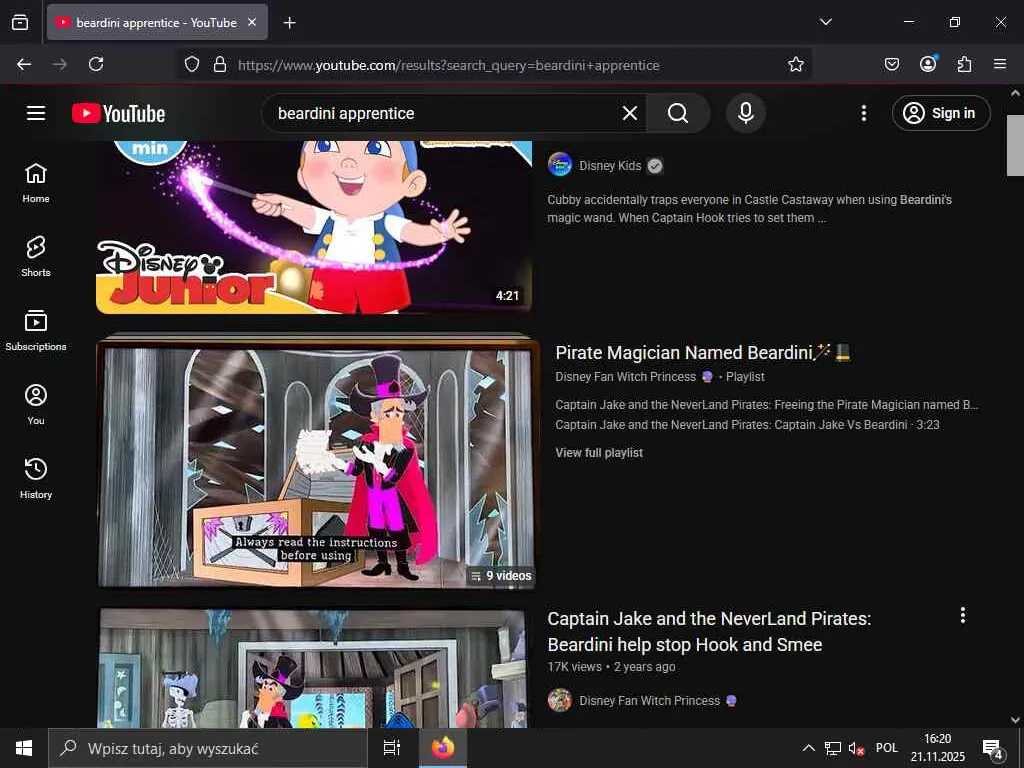The width and height of the screenshot is (1024, 768).
Task: Show hidden system tray icons
Action: (x=808, y=748)
